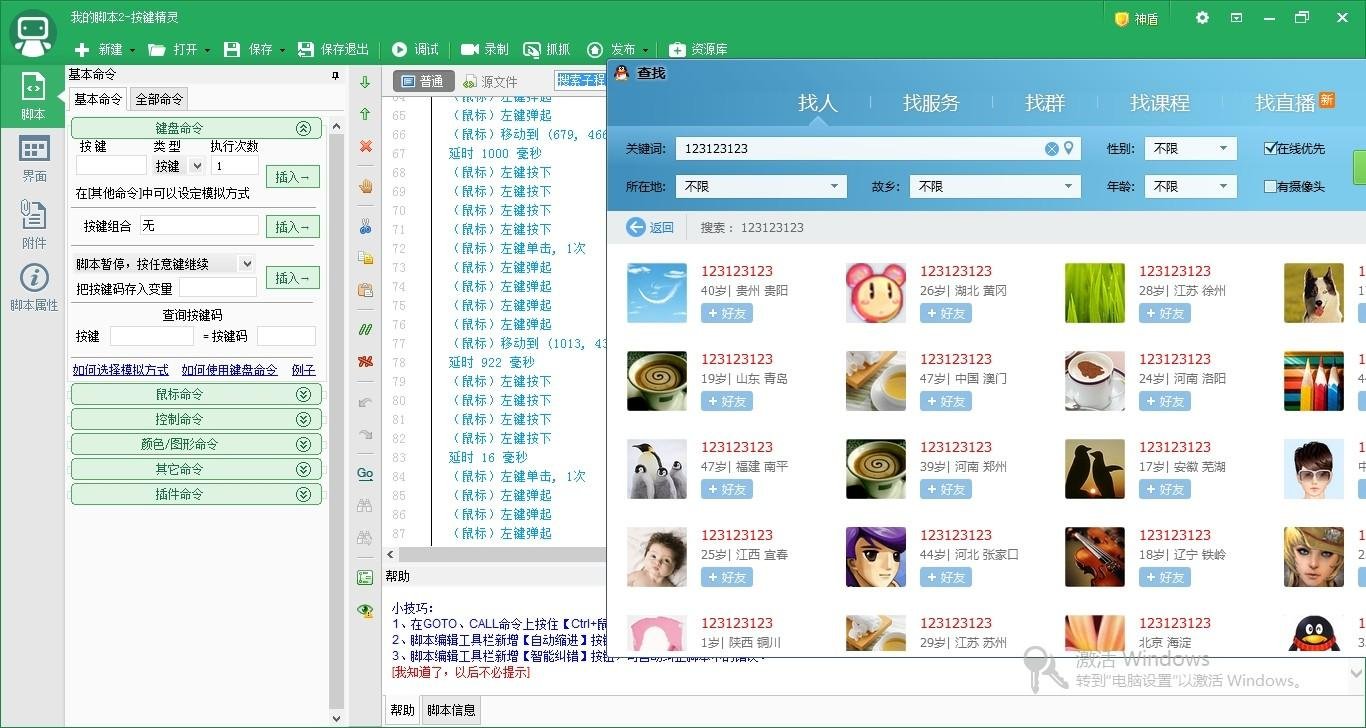Open the 所在地 dropdown

pos(761,186)
